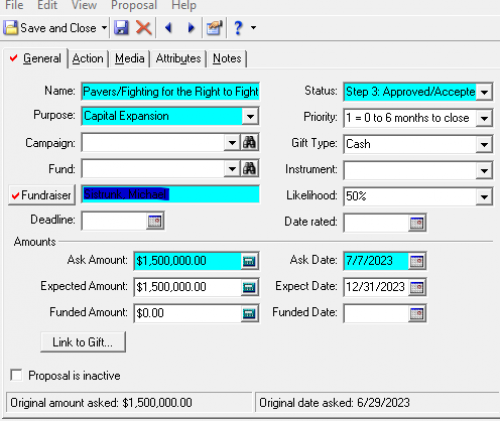Image resolution: width=500 pixels, height=421 pixels.
Task: Expand the Fund dropdown arrow
Action: [x=232, y=169]
